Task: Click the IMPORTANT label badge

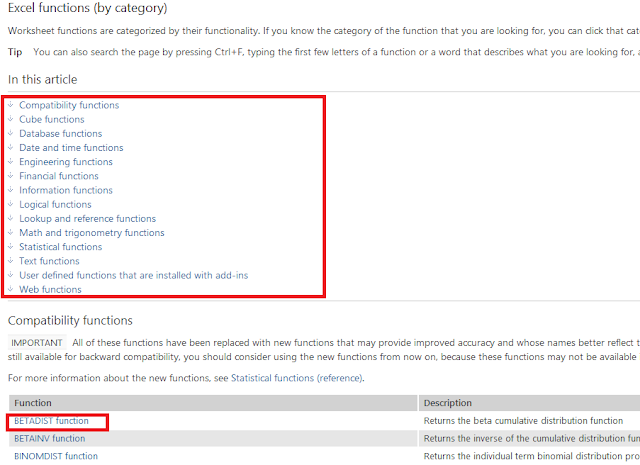Action: coord(37,343)
